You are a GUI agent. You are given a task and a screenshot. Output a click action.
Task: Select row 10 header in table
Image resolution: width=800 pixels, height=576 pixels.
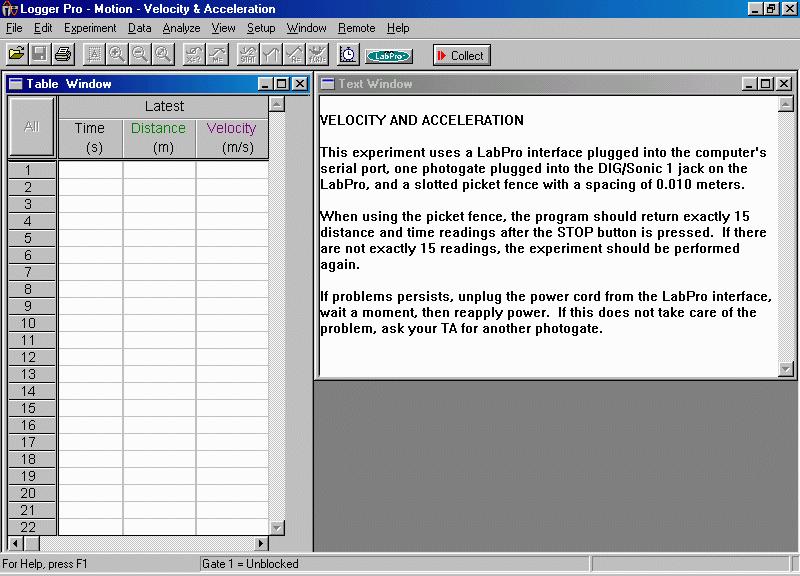point(32,323)
